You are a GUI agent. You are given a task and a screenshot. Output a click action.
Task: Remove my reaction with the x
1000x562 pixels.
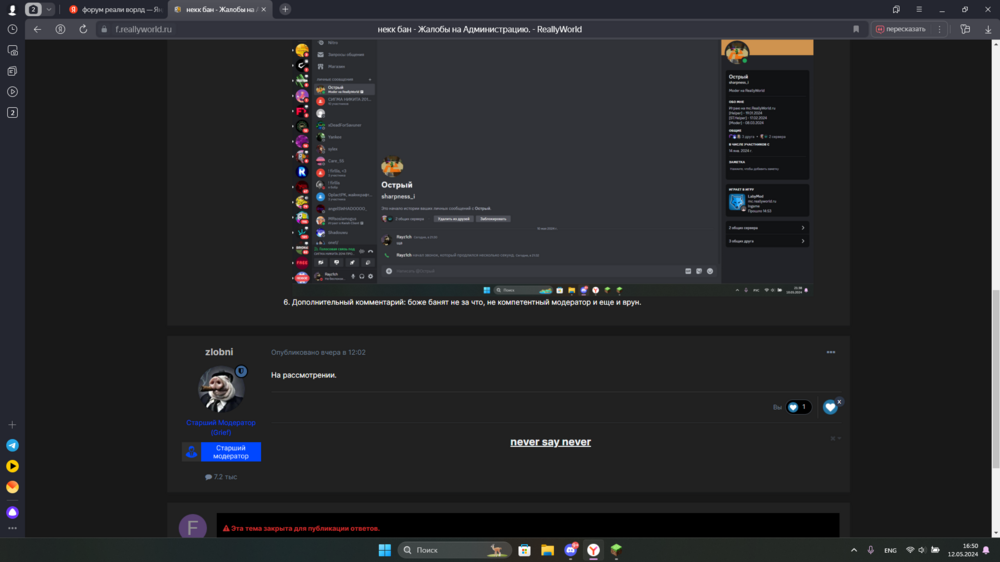839,402
